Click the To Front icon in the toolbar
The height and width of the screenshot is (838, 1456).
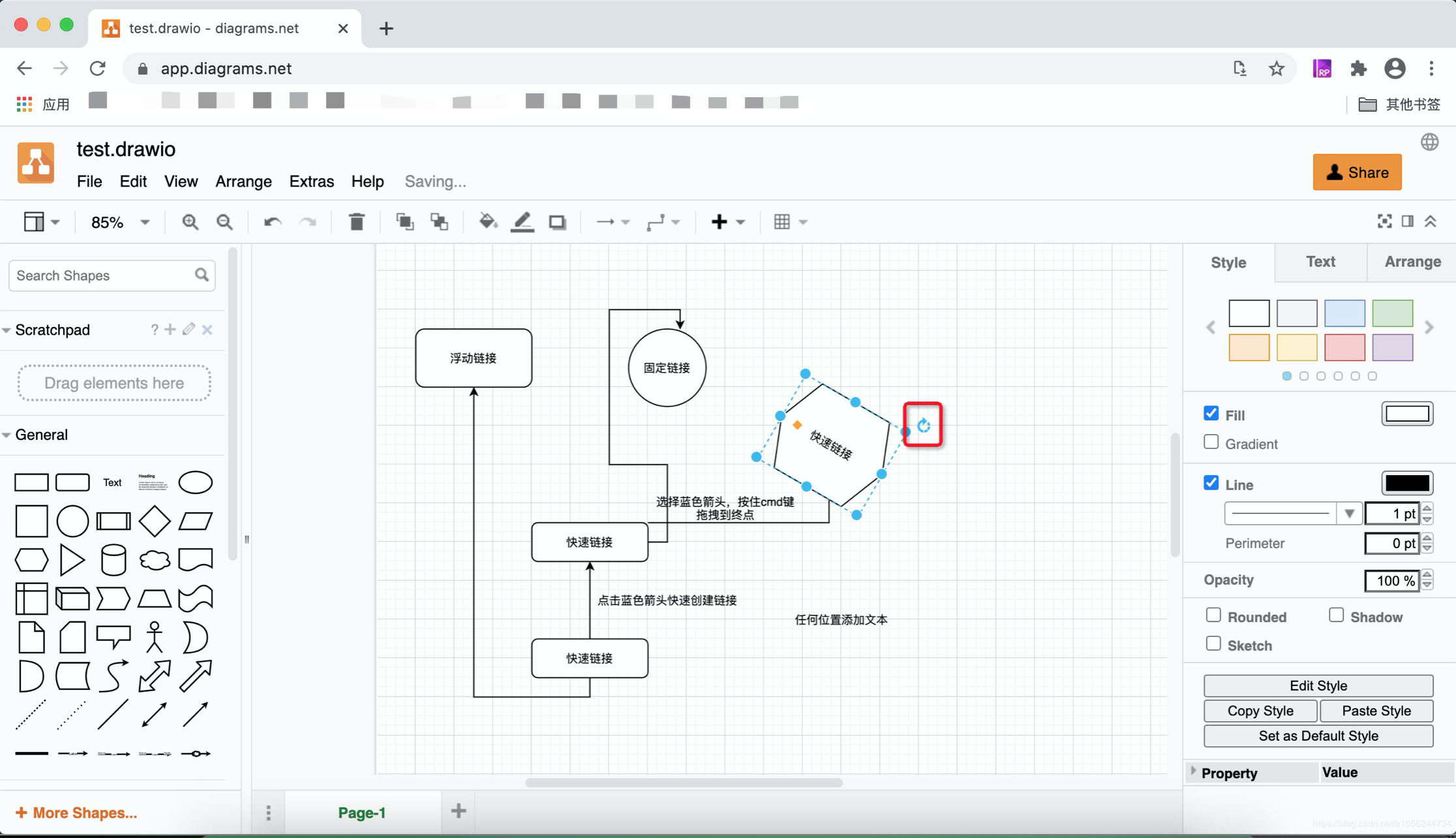pos(404,222)
